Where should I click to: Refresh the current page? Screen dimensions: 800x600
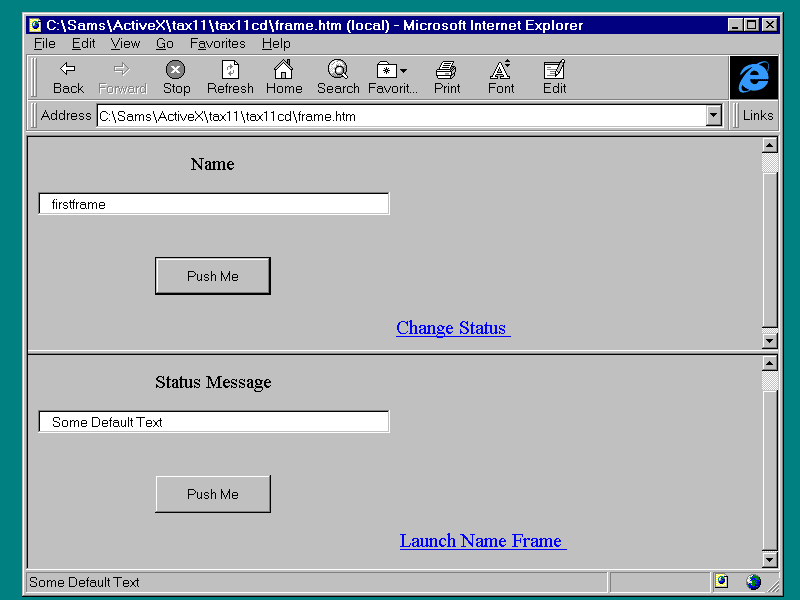(230, 76)
